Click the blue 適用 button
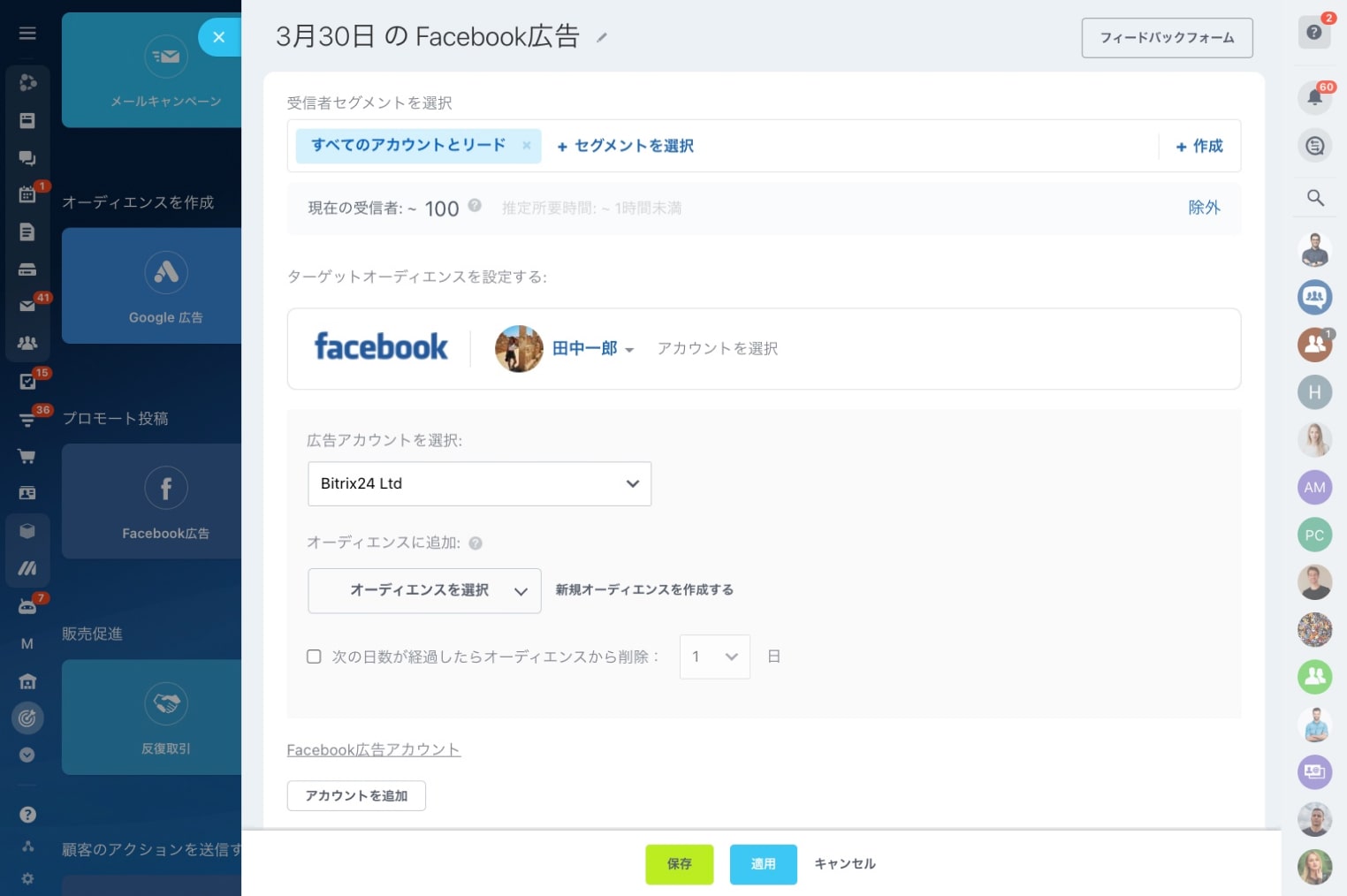The height and width of the screenshot is (896, 1347). (x=764, y=864)
